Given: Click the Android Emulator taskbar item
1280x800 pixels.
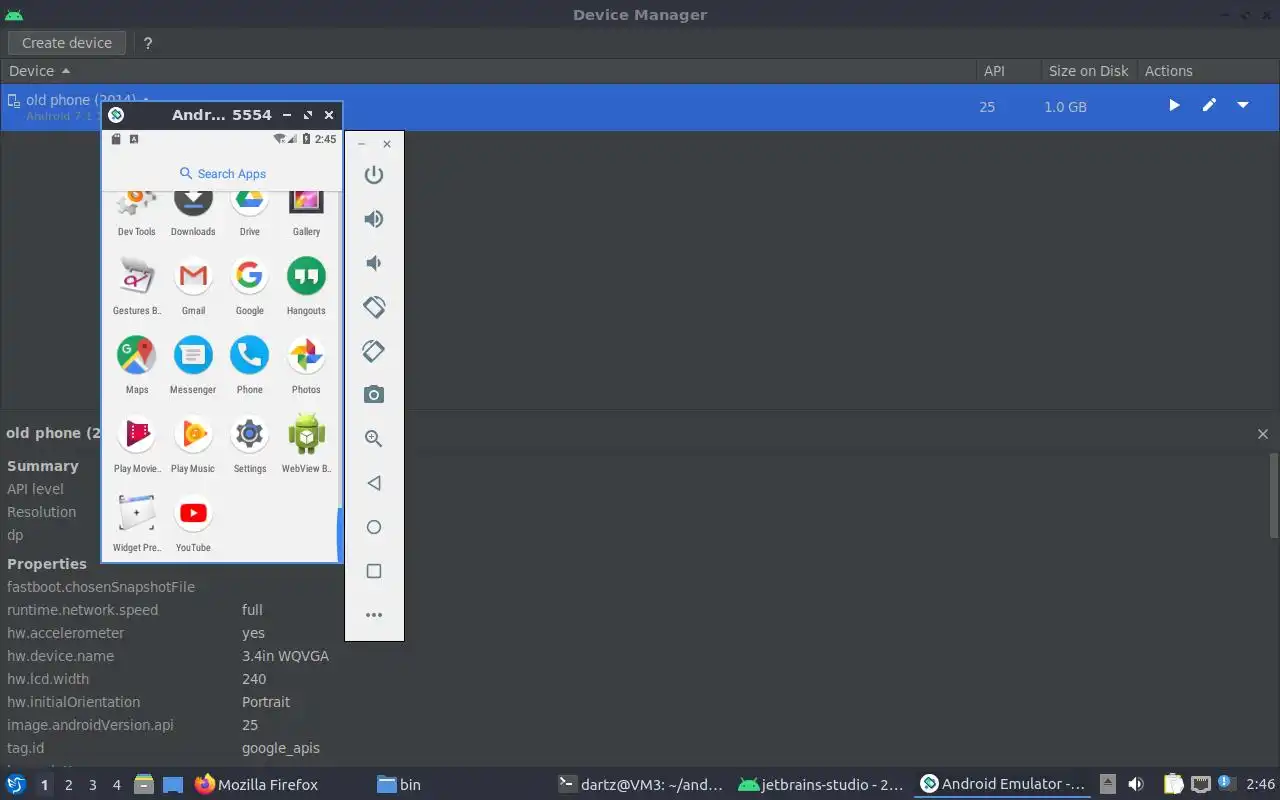Looking at the screenshot, I should pos(1003,785).
